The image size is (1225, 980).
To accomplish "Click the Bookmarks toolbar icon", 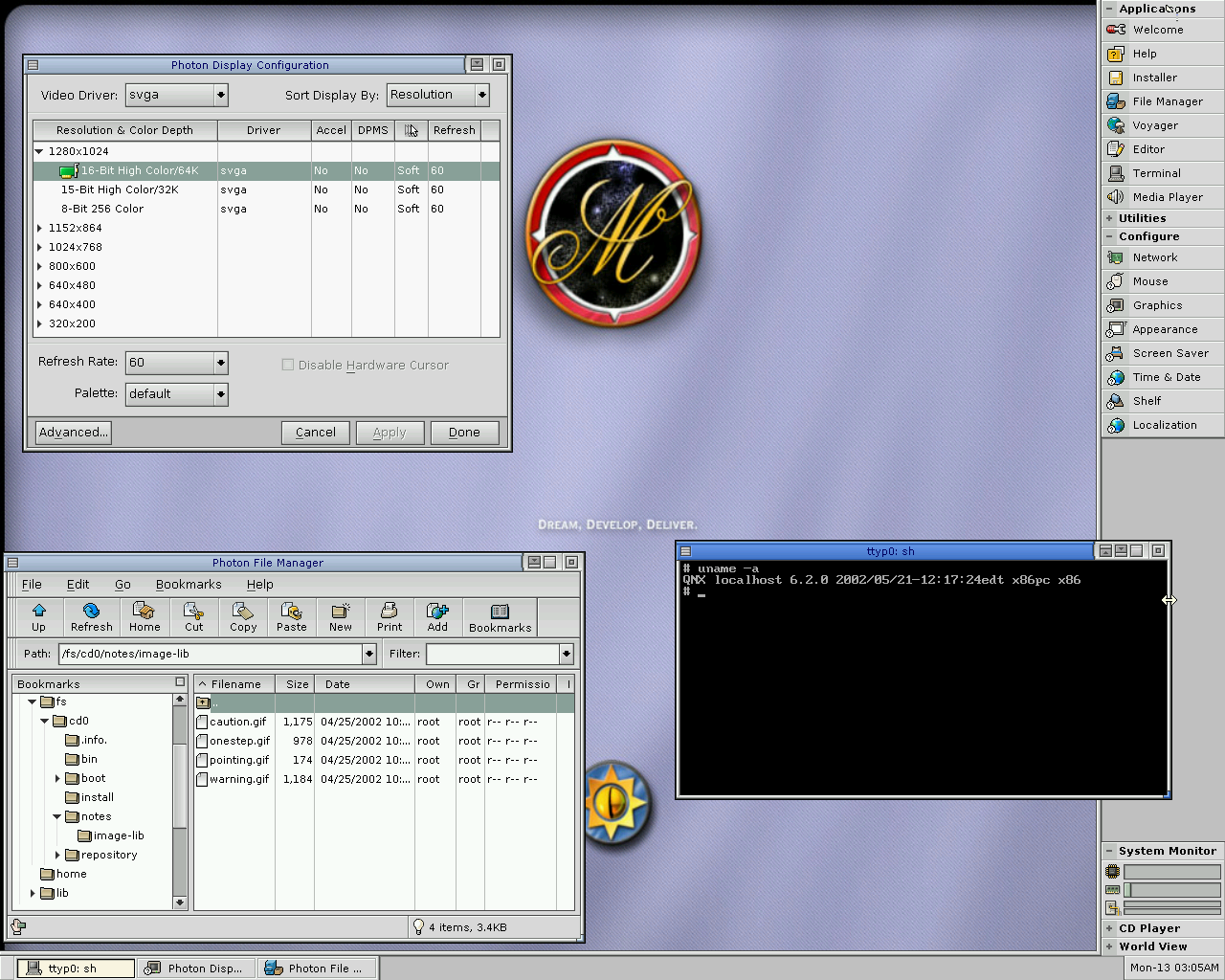I will (500, 616).
